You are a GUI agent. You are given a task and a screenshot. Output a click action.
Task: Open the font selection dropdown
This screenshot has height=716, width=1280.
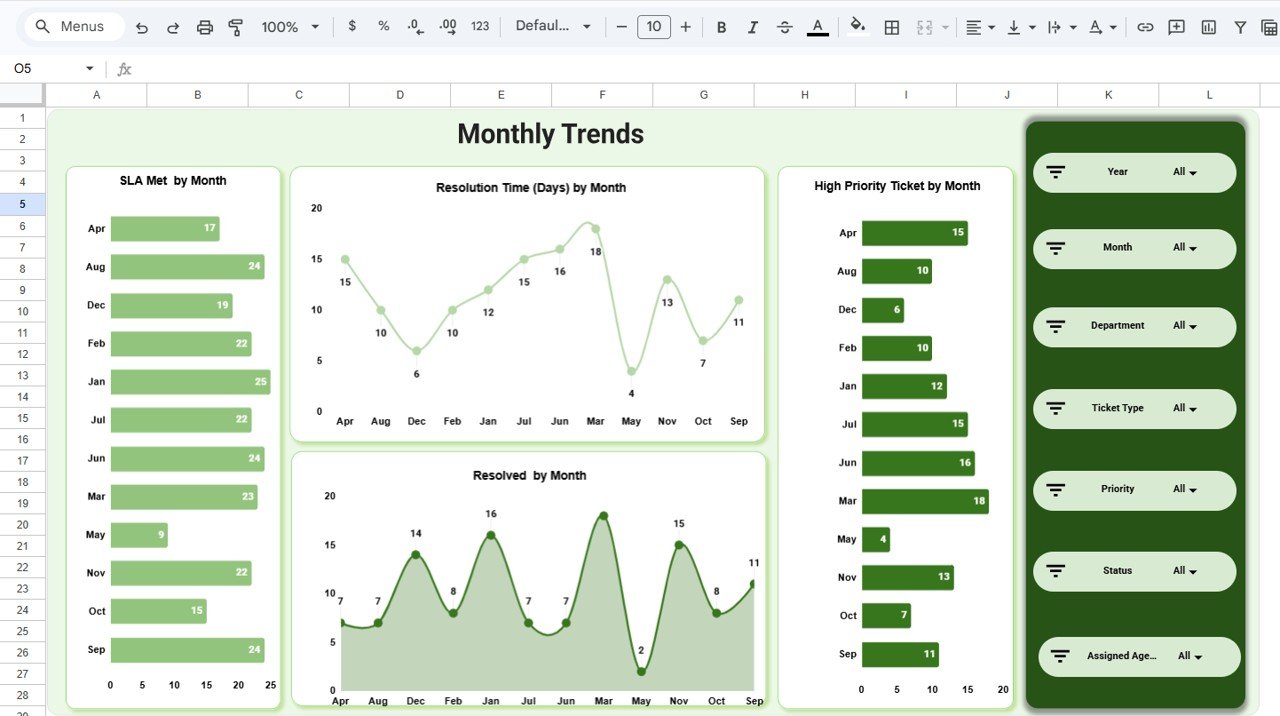pyautogui.click(x=553, y=27)
